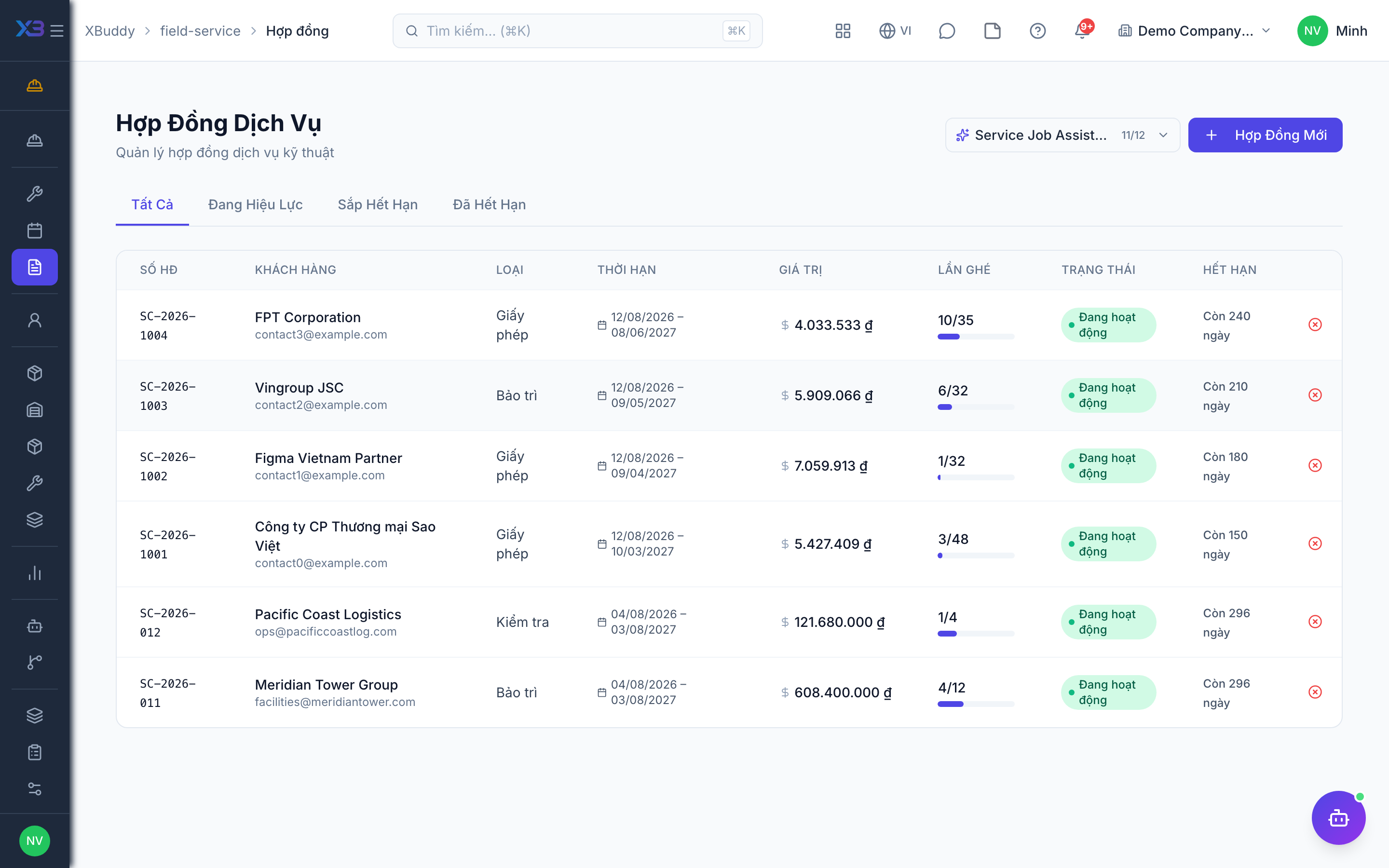The height and width of the screenshot is (868, 1389).
Task: Open the notes document icon in header
Action: [x=993, y=30]
